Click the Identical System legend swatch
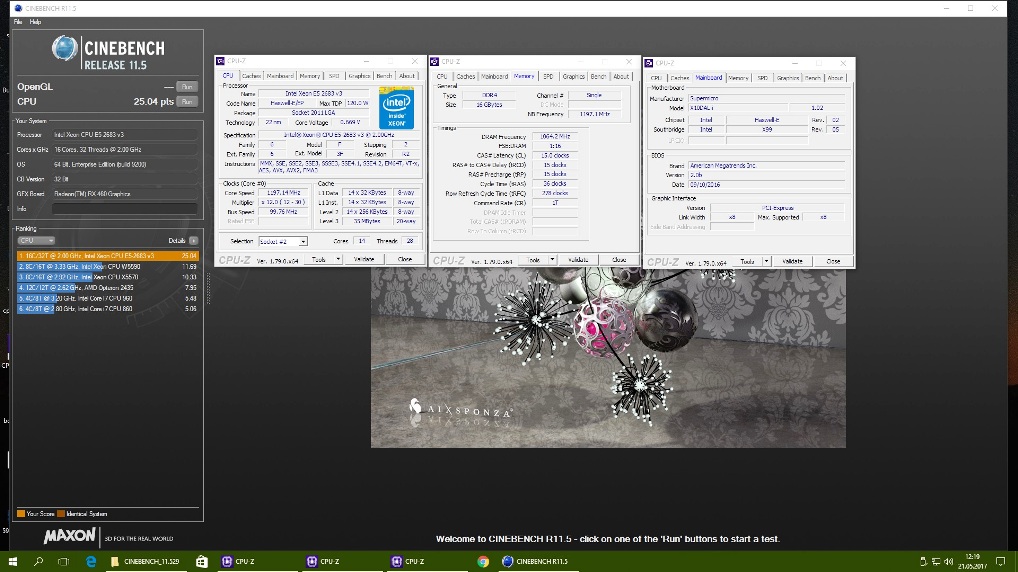This screenshot has width=1018, height=572. coord(61,514)
